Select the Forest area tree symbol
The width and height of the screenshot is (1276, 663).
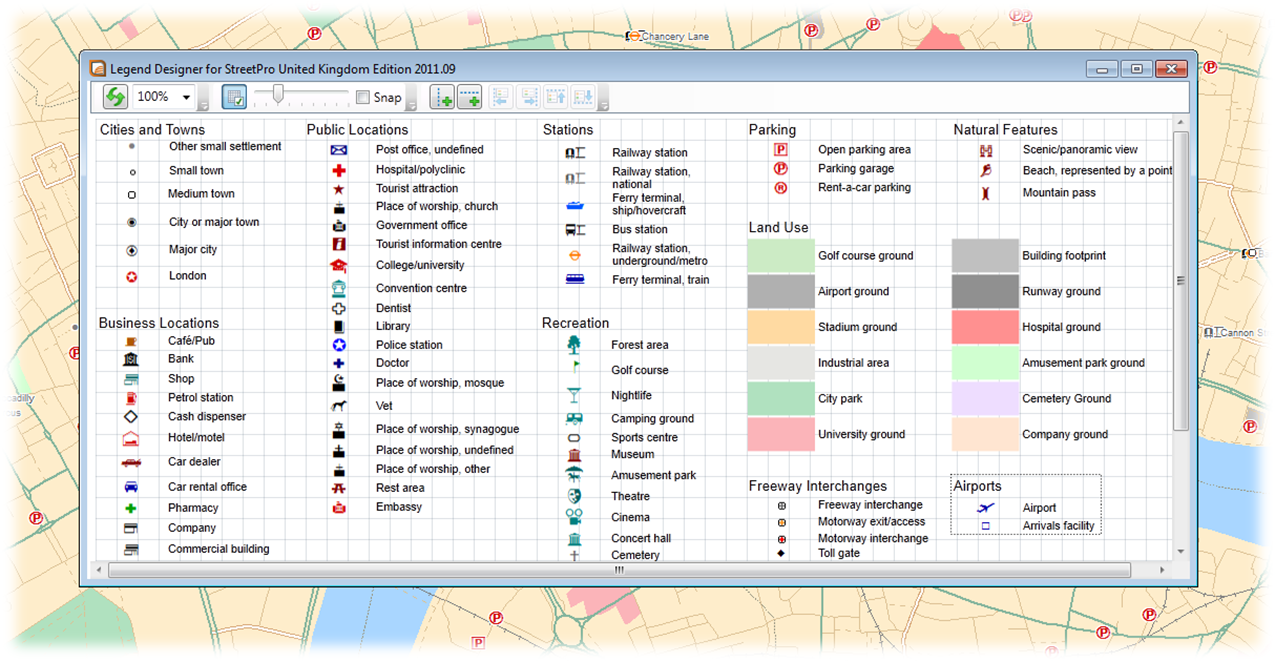click(574, 345)
